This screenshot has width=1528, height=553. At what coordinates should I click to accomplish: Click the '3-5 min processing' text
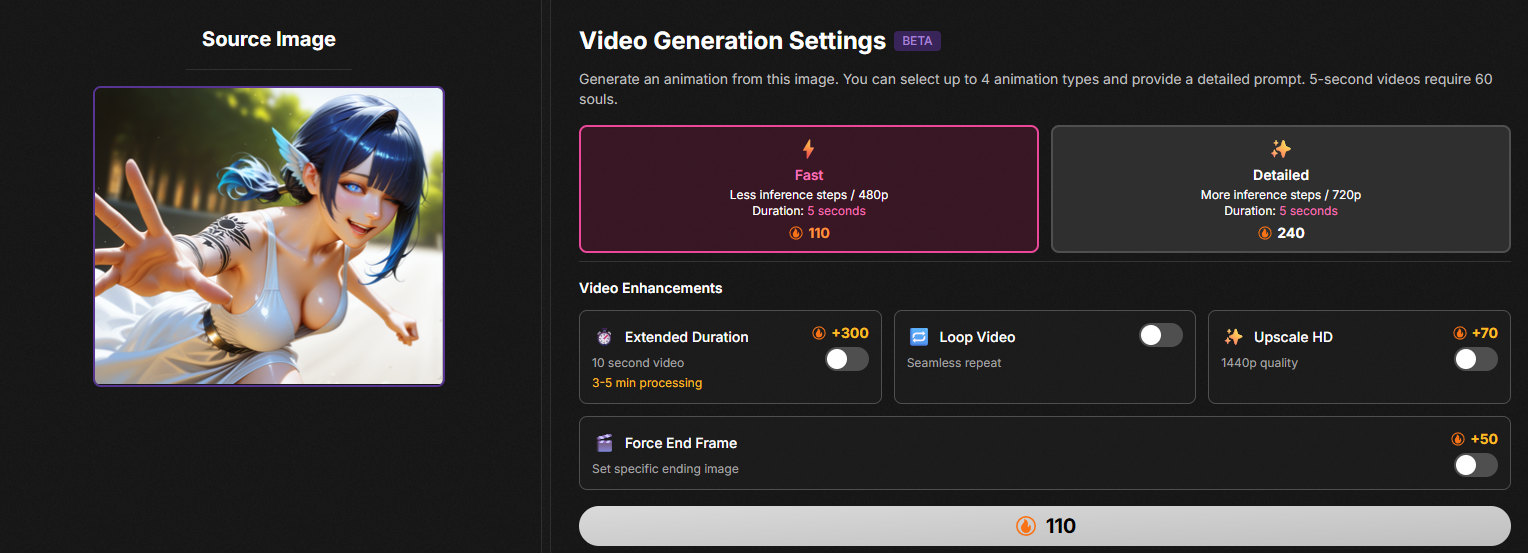[647, 383]
